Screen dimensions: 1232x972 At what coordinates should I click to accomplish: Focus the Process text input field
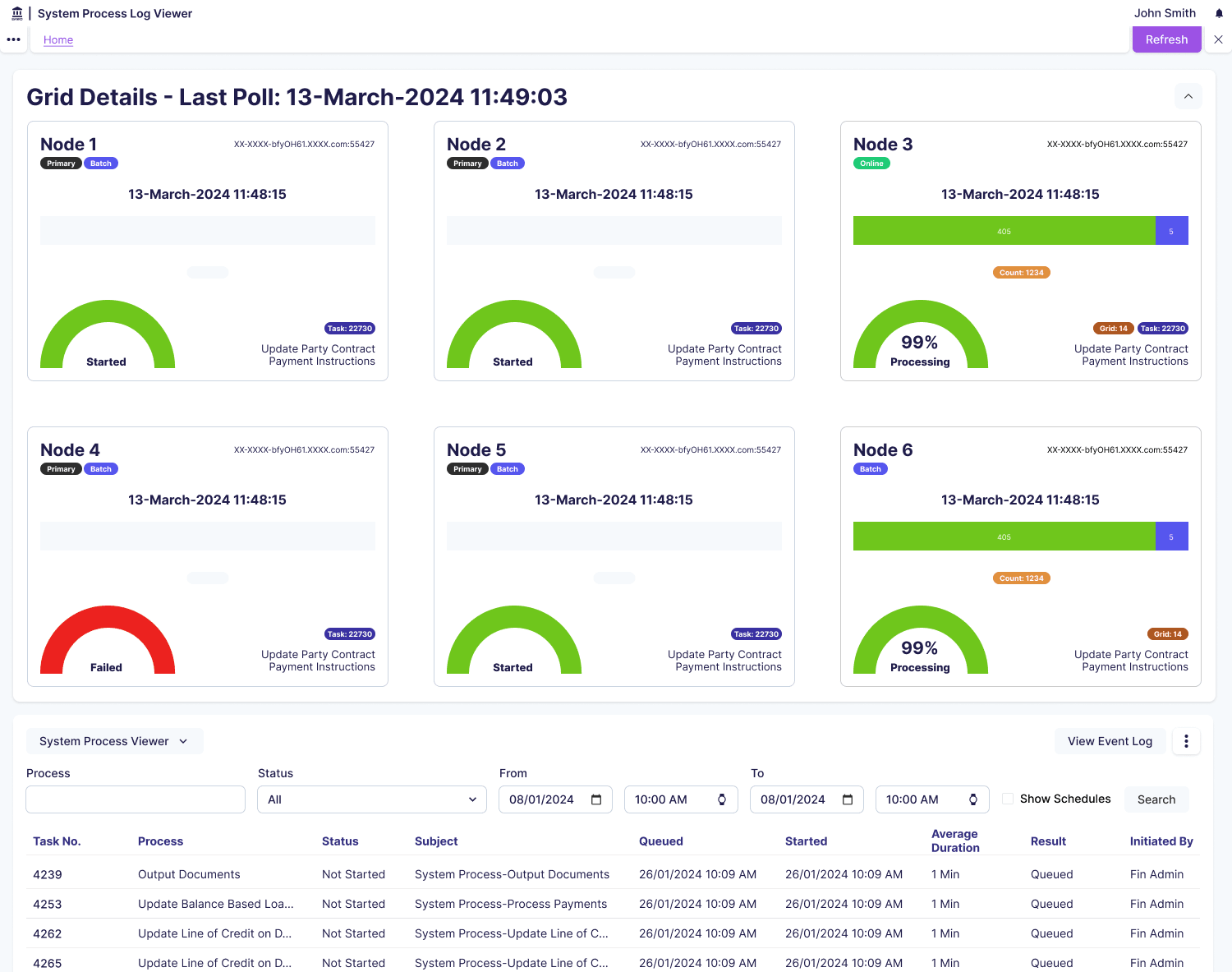pos(136,799)
